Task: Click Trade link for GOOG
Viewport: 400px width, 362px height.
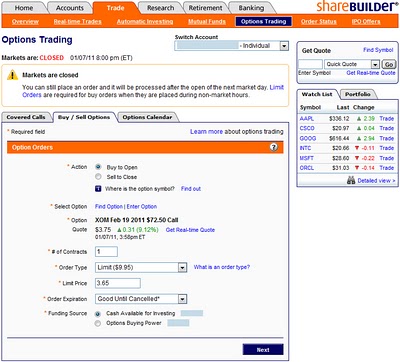Action: click(387, 138)
